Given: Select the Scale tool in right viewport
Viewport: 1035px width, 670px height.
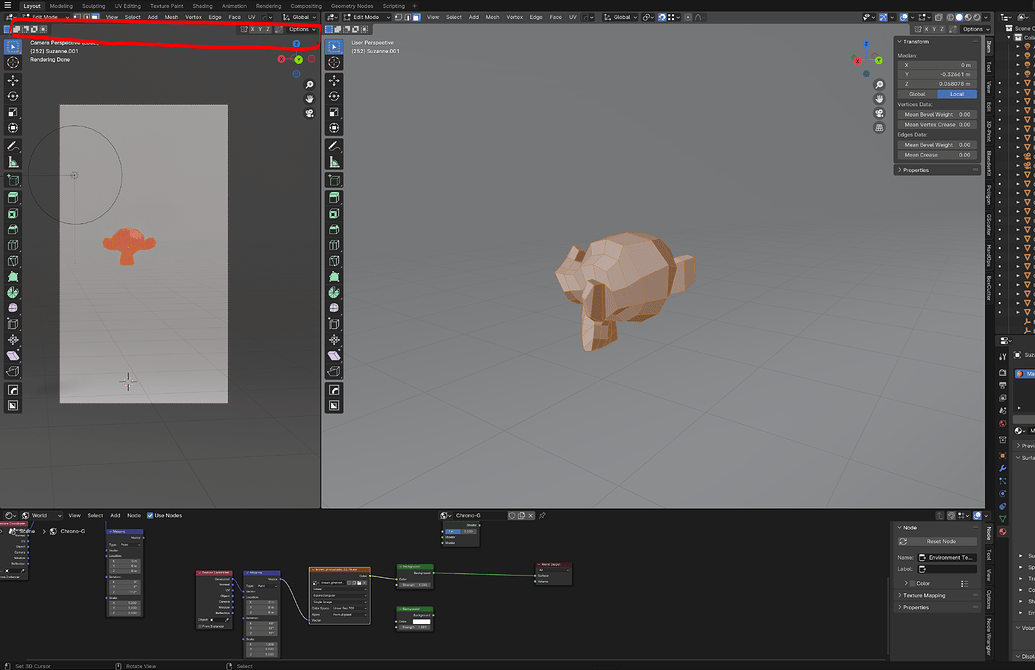Looking at the screenshot, I should coord(334,112).
